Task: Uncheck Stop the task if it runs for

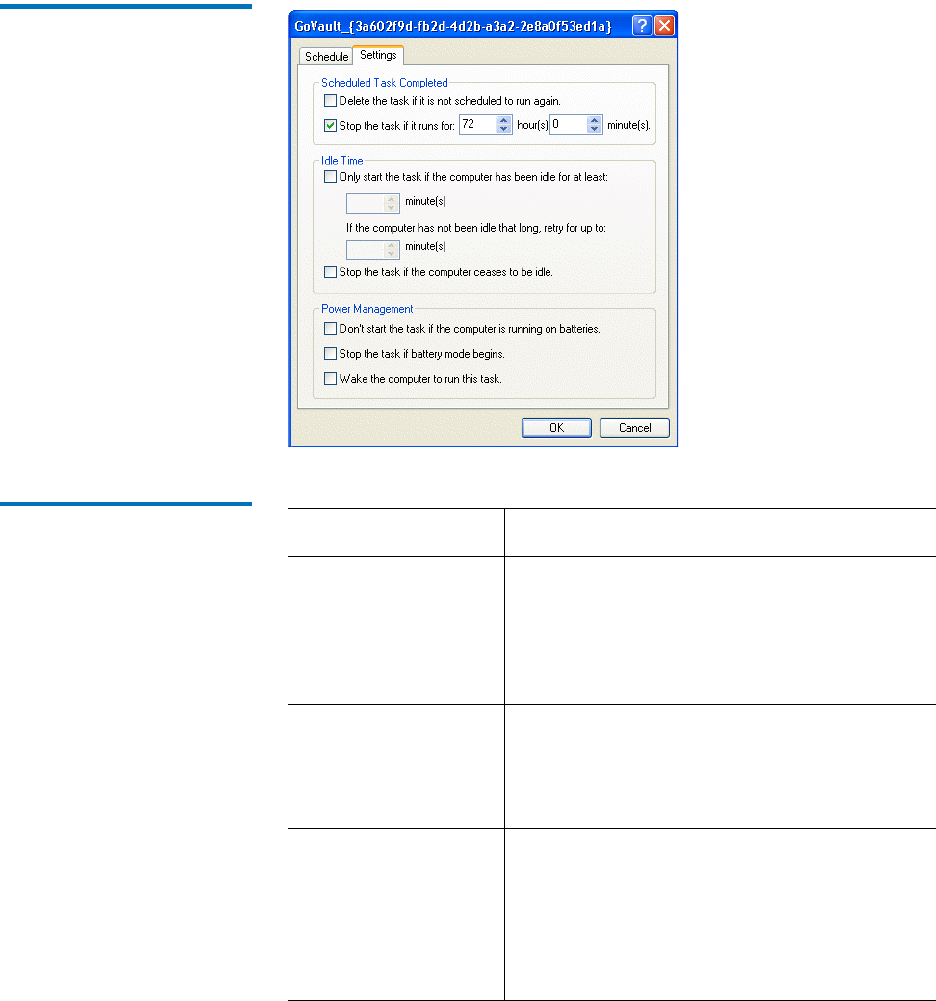Action: (331, 126)
